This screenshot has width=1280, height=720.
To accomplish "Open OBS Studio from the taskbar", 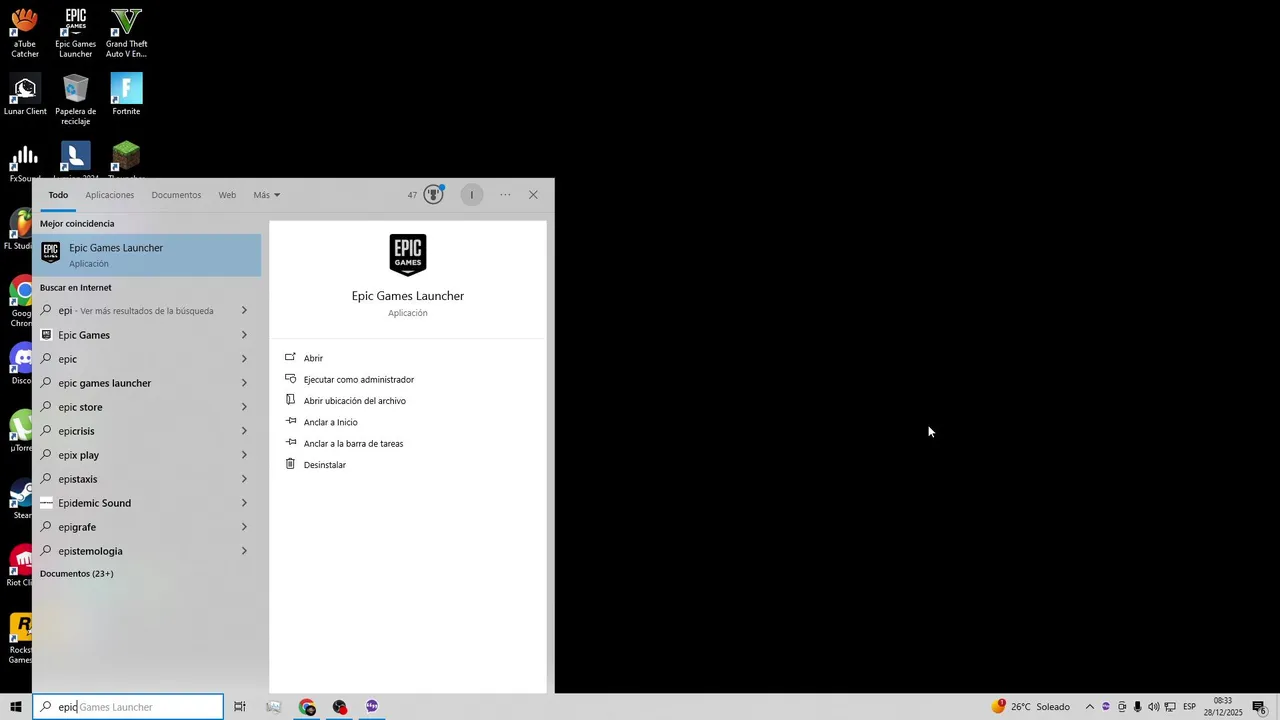I will tap(340, 707).
